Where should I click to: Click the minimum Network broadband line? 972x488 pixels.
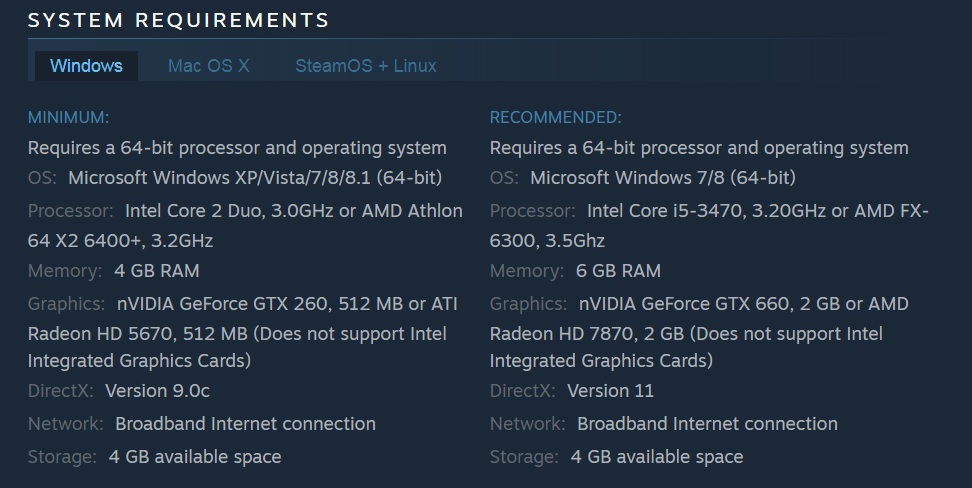245,423
